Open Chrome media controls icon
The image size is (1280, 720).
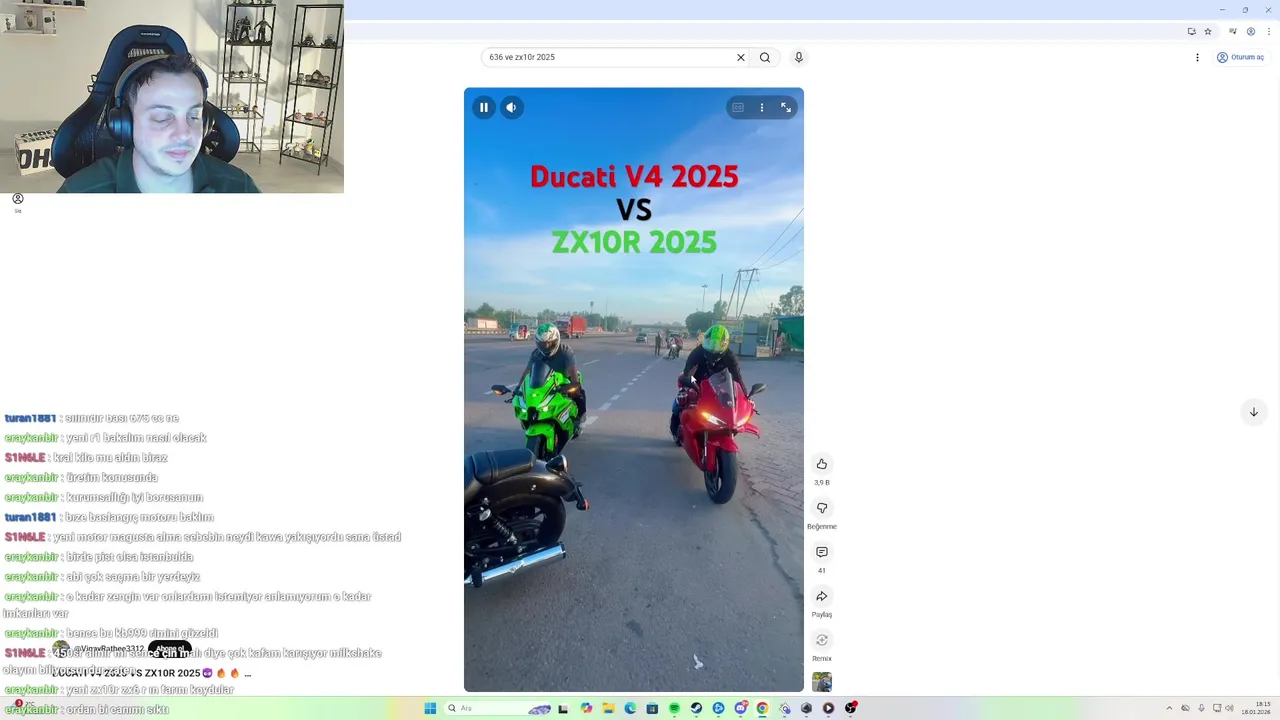pos(1233,31)
